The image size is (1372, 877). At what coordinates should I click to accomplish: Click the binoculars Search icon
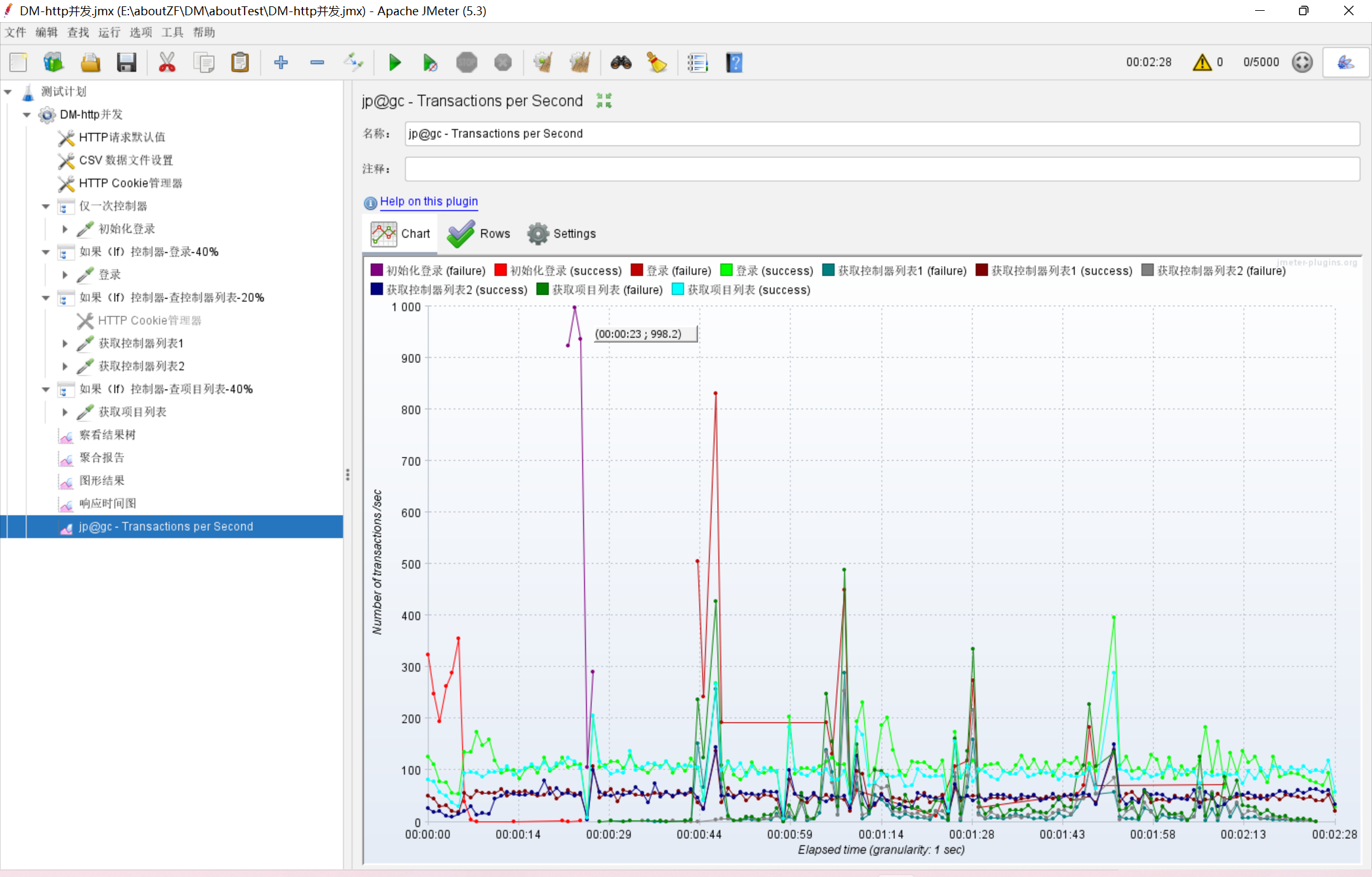pyautogui.click(x=621, y=62)
